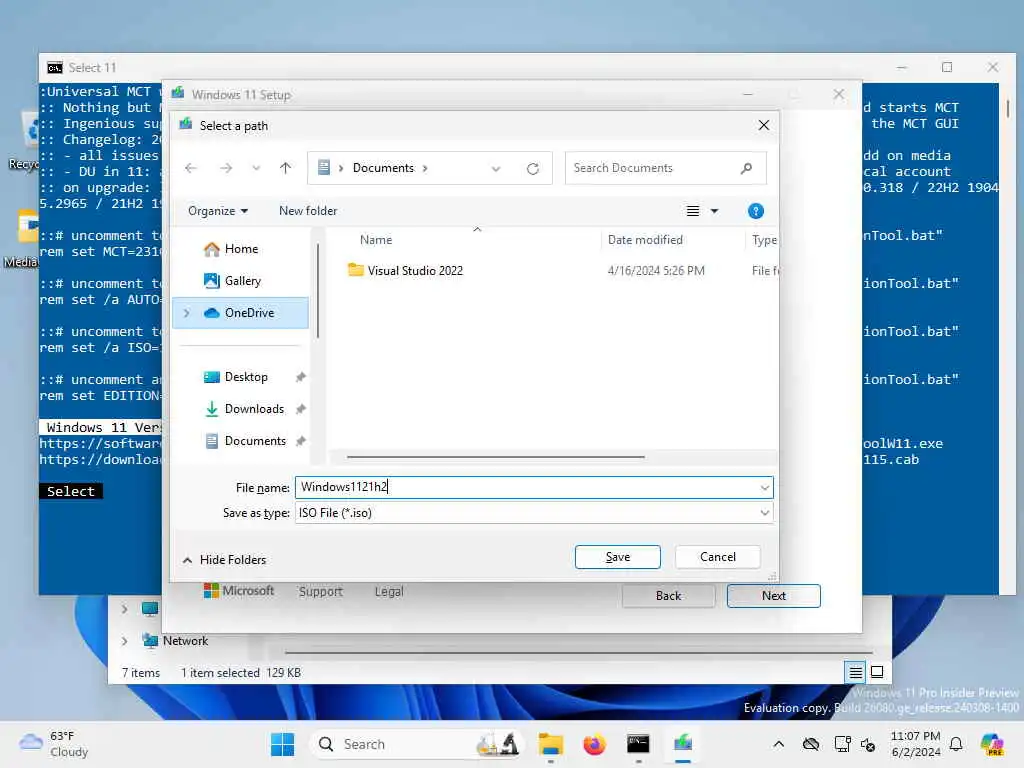Click the pin icon next to Desktop
Screen dimensions: 1024x768
pos(300,377)
